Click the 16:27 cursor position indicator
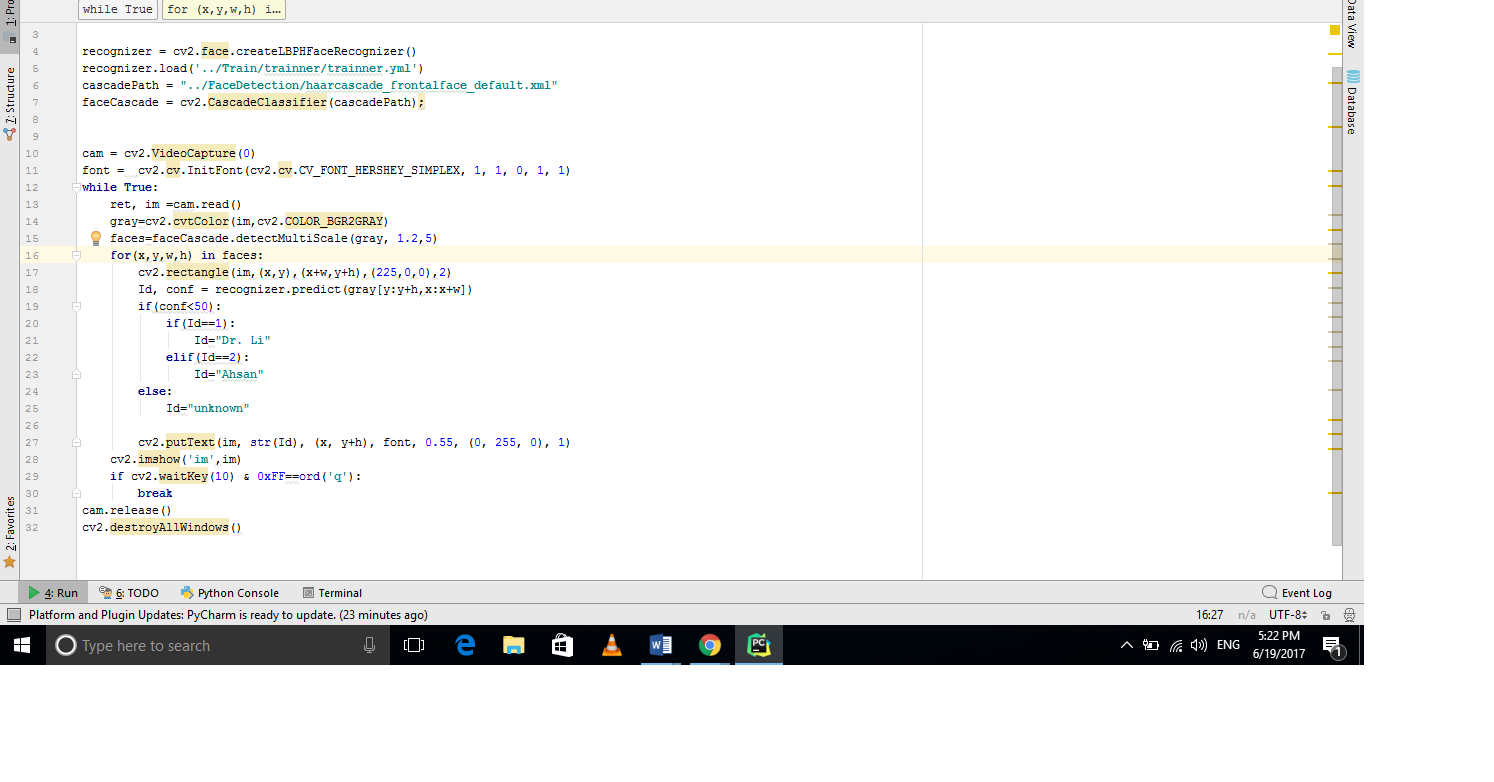Screen dimensions: 1494x782 pyautogui.click(x=1209, y=615)
